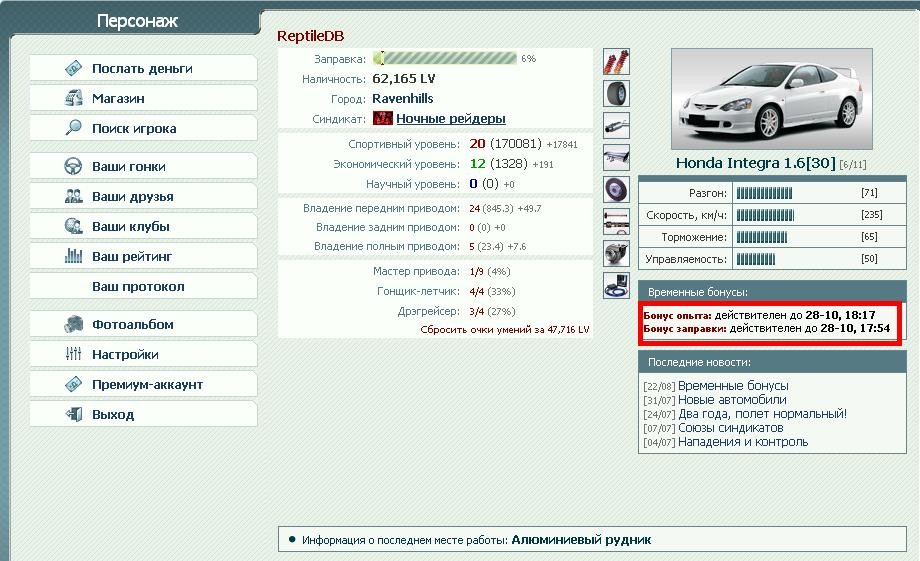The height and width of the screenshot is (561, 920).
Task: Open the red suspension springs part icon
Action: tap(616, 62)
